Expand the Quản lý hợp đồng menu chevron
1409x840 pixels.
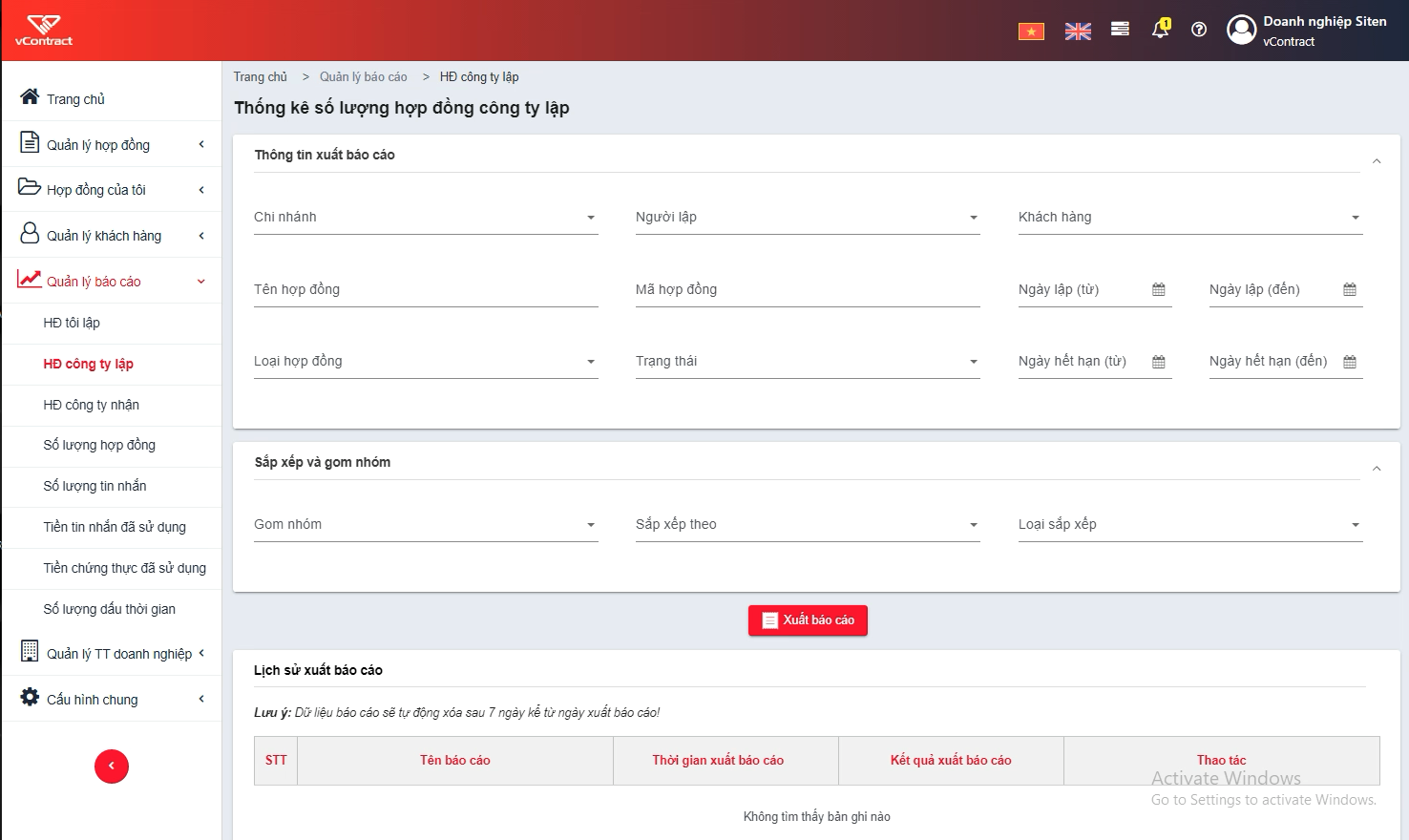pyautogui.click(x=201, y=144)
